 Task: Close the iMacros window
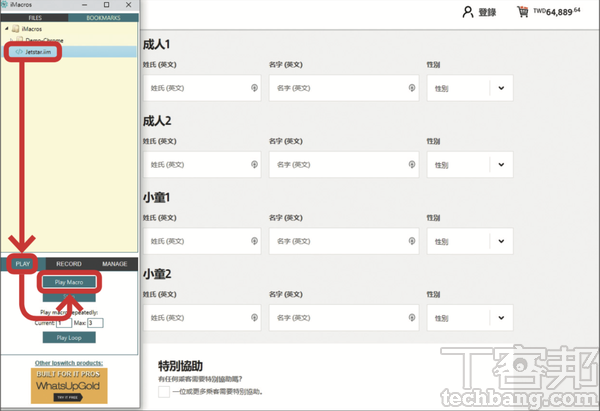[129, 5]
